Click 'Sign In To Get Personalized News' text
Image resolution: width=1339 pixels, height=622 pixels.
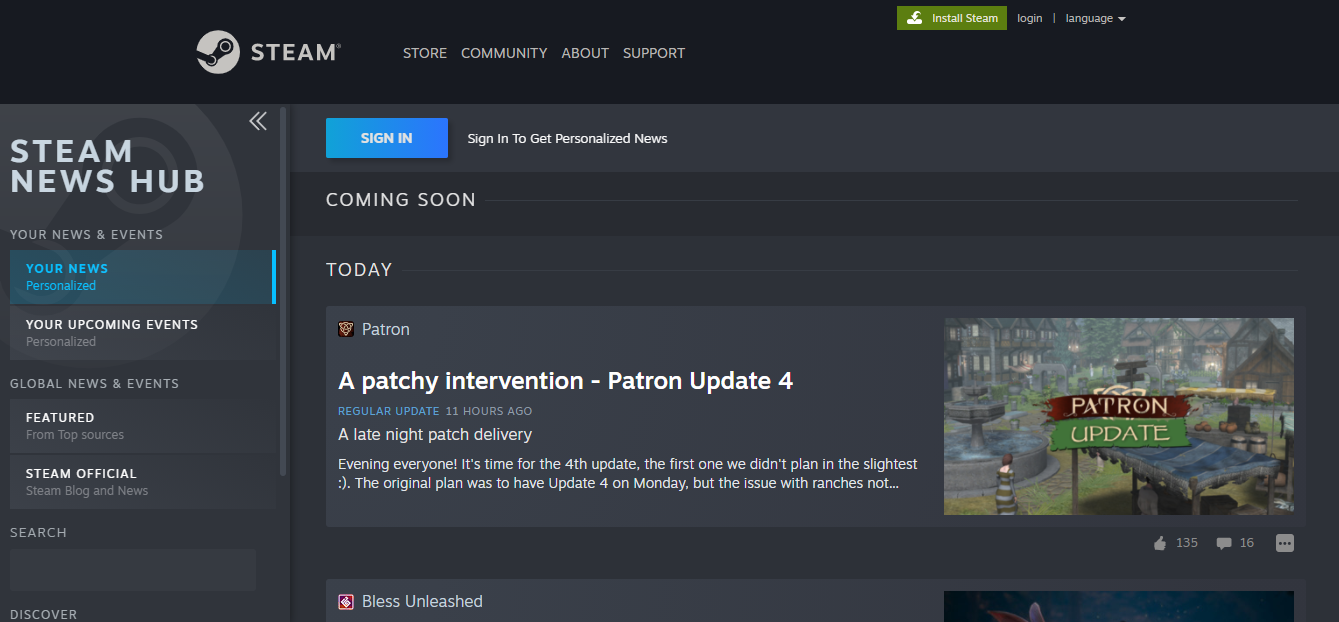(x=567, y=138)
